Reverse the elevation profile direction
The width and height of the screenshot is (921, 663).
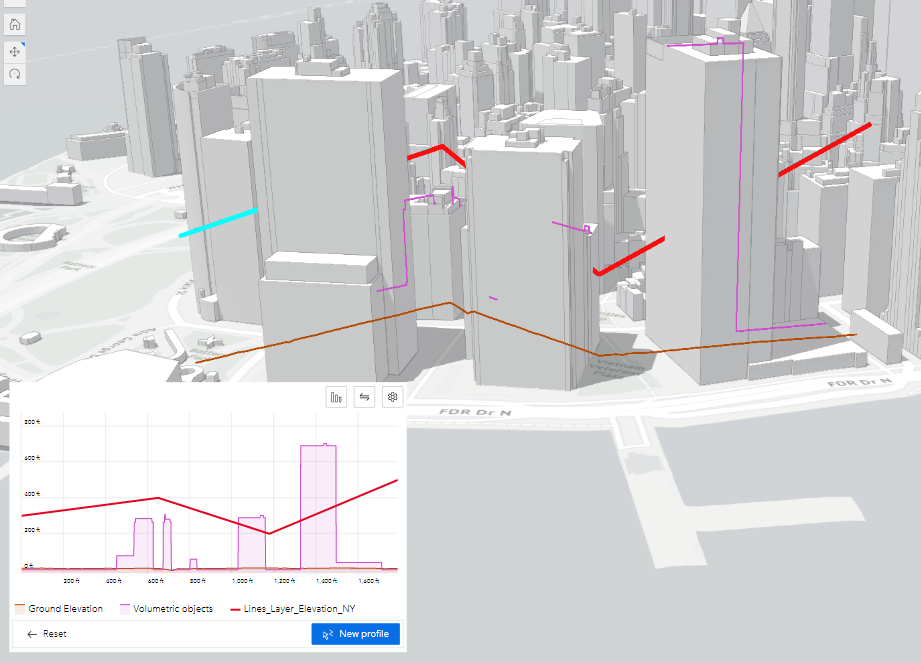coord(364,397)
